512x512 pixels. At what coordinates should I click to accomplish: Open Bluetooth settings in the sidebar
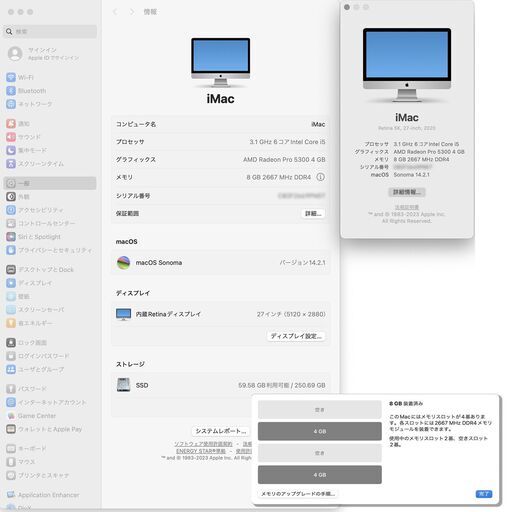point(50,91)
